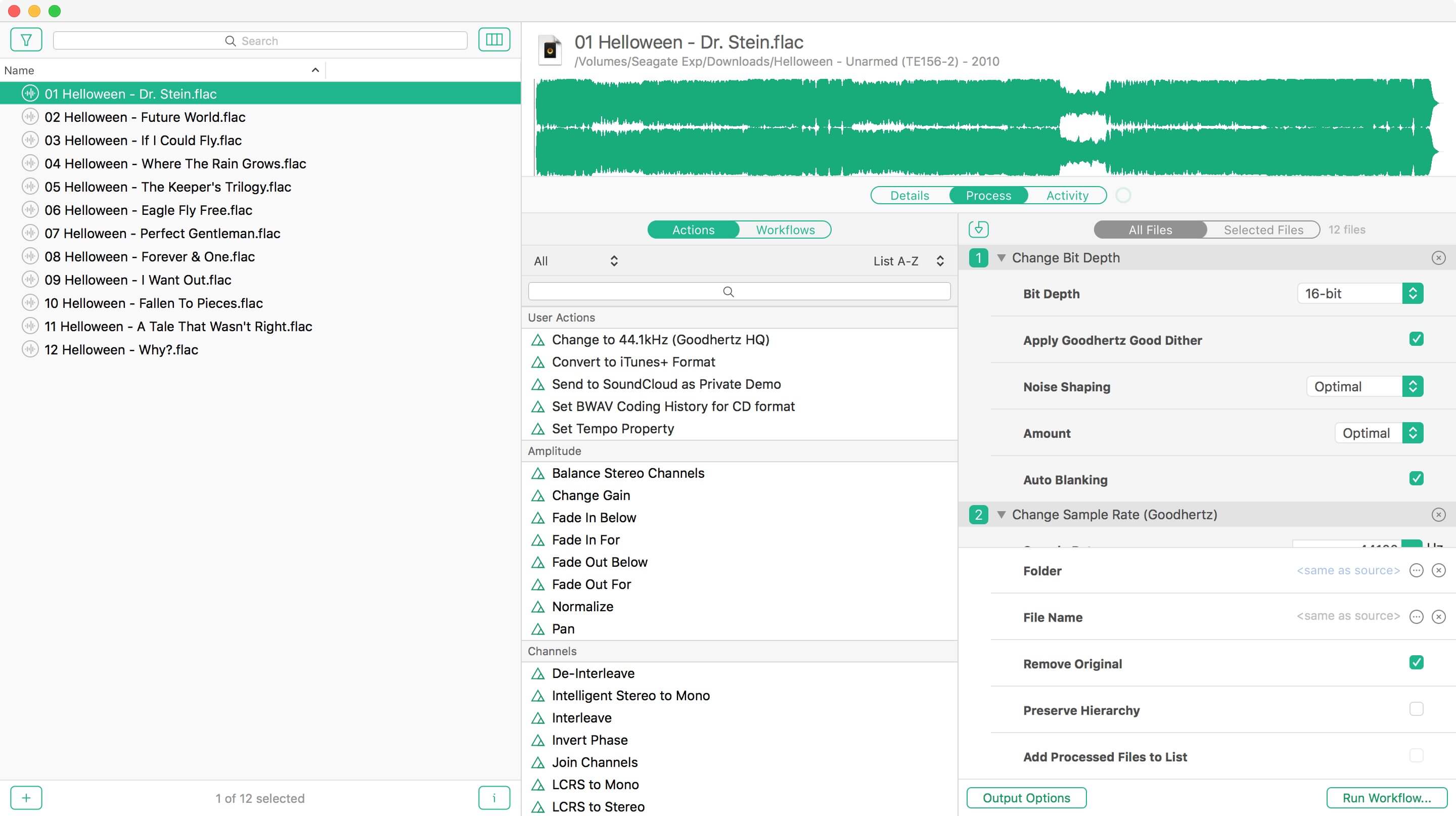Click Run Workflow button
Screen dimensions: 1456x816
click(1386, 798)
